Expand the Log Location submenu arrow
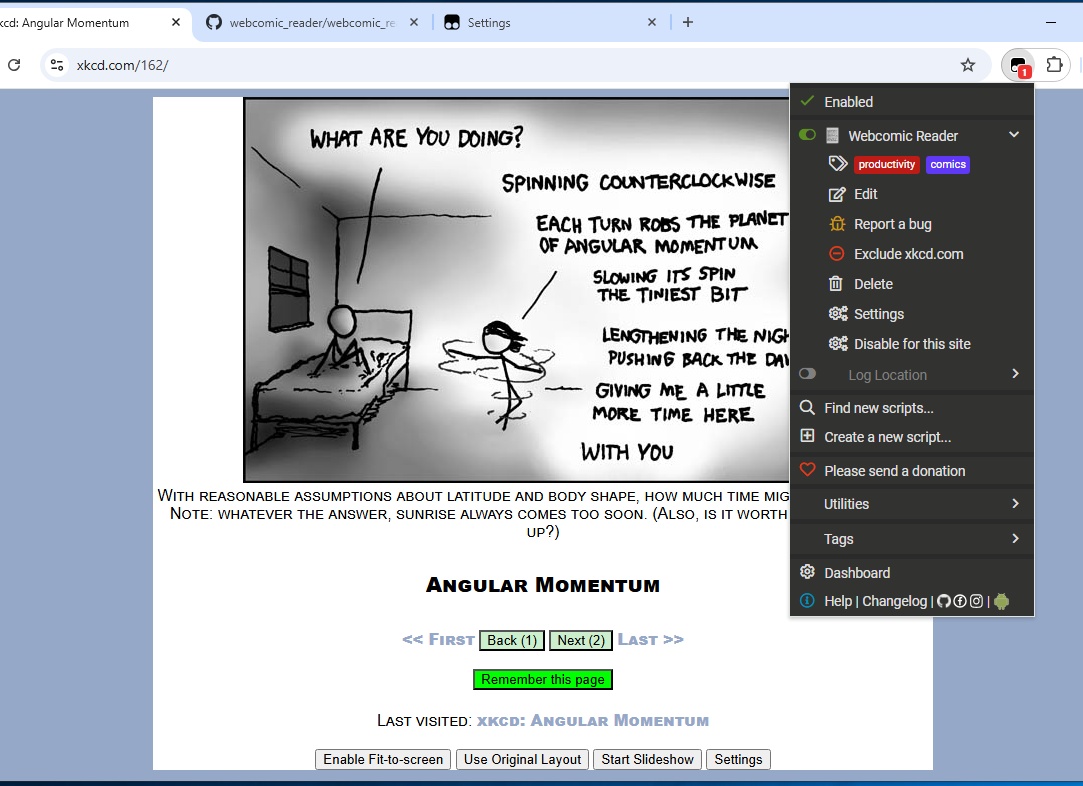Screen dimensions: 1083x786 pyautogui.click(x=1015, y=374)
